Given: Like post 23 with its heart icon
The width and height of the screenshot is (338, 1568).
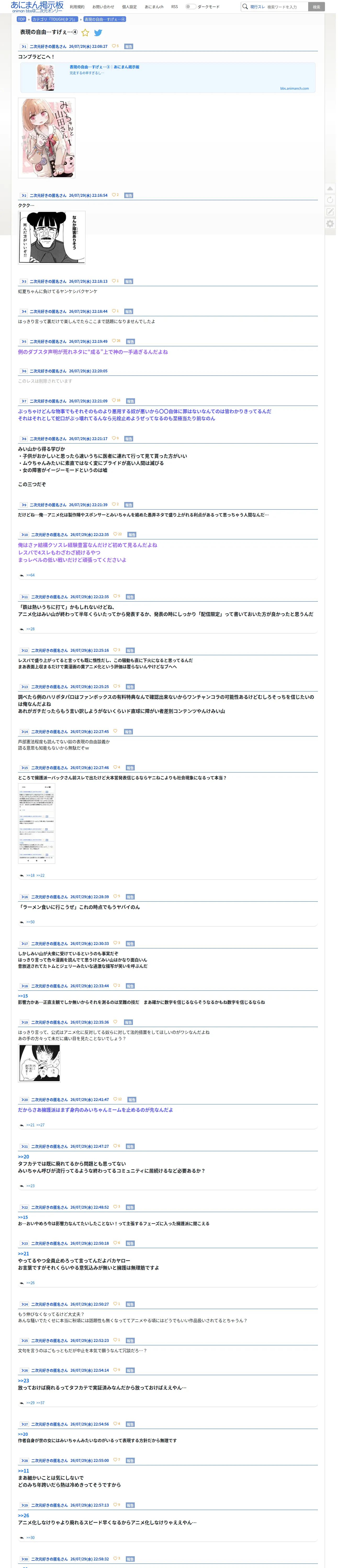Looking at the screenshot, I should coord(115,1243).
